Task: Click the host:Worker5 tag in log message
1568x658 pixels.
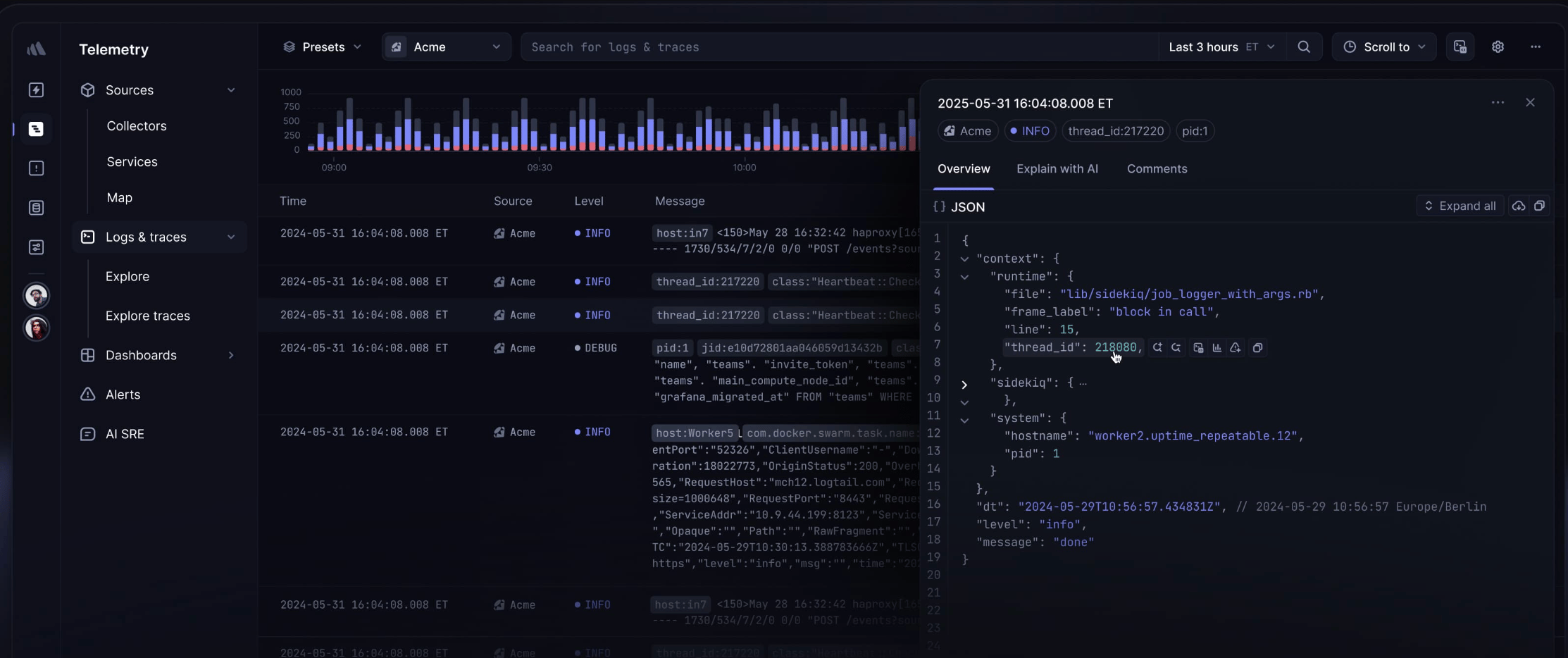Action: (695, 433)
